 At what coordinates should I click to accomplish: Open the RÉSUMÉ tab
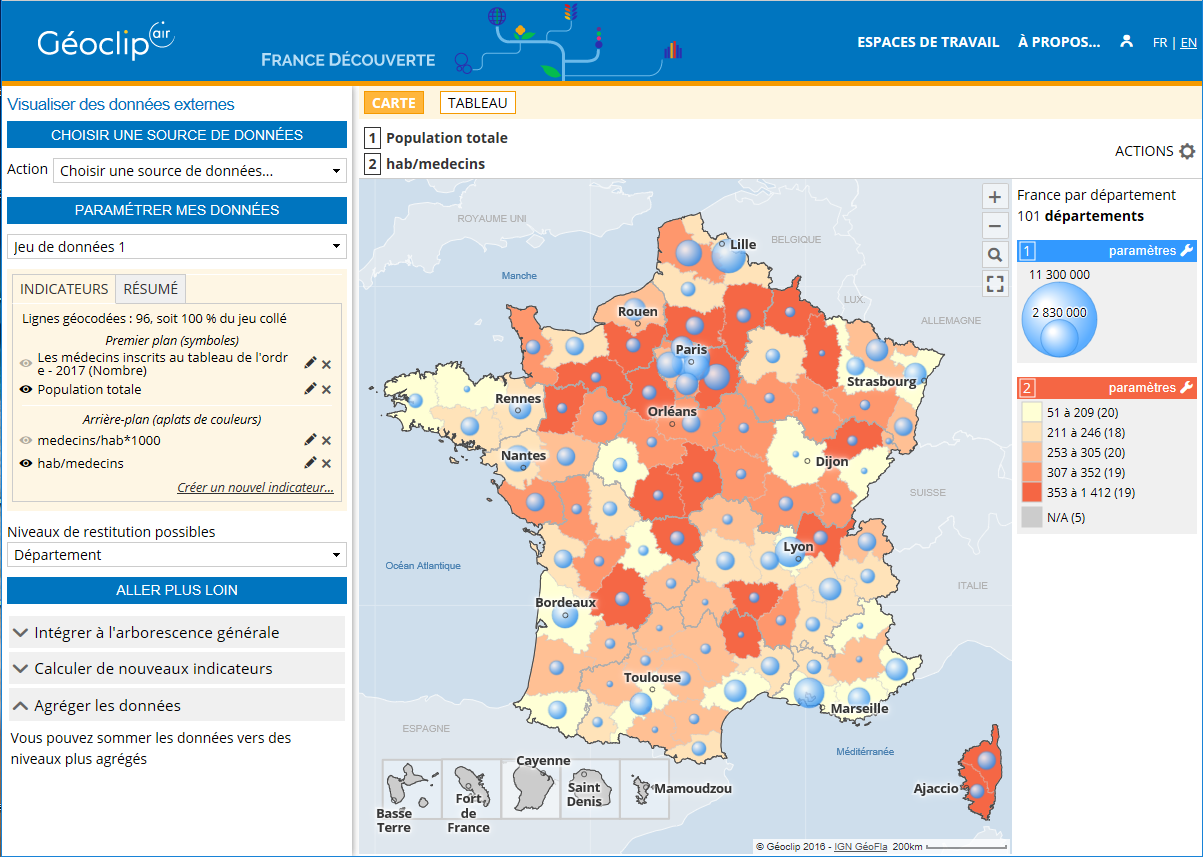150,289
